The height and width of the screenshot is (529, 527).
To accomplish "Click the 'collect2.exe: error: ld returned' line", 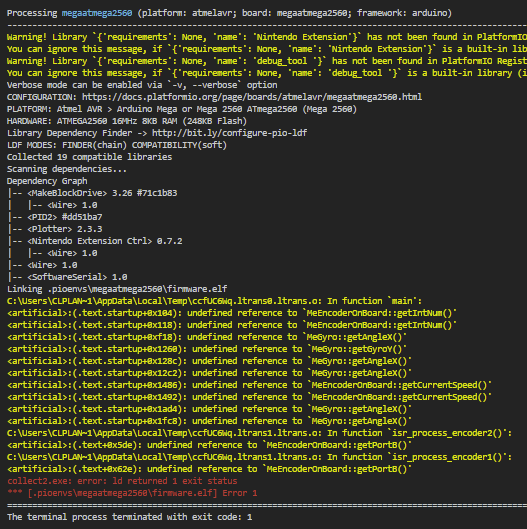I will tap(122, 481).
